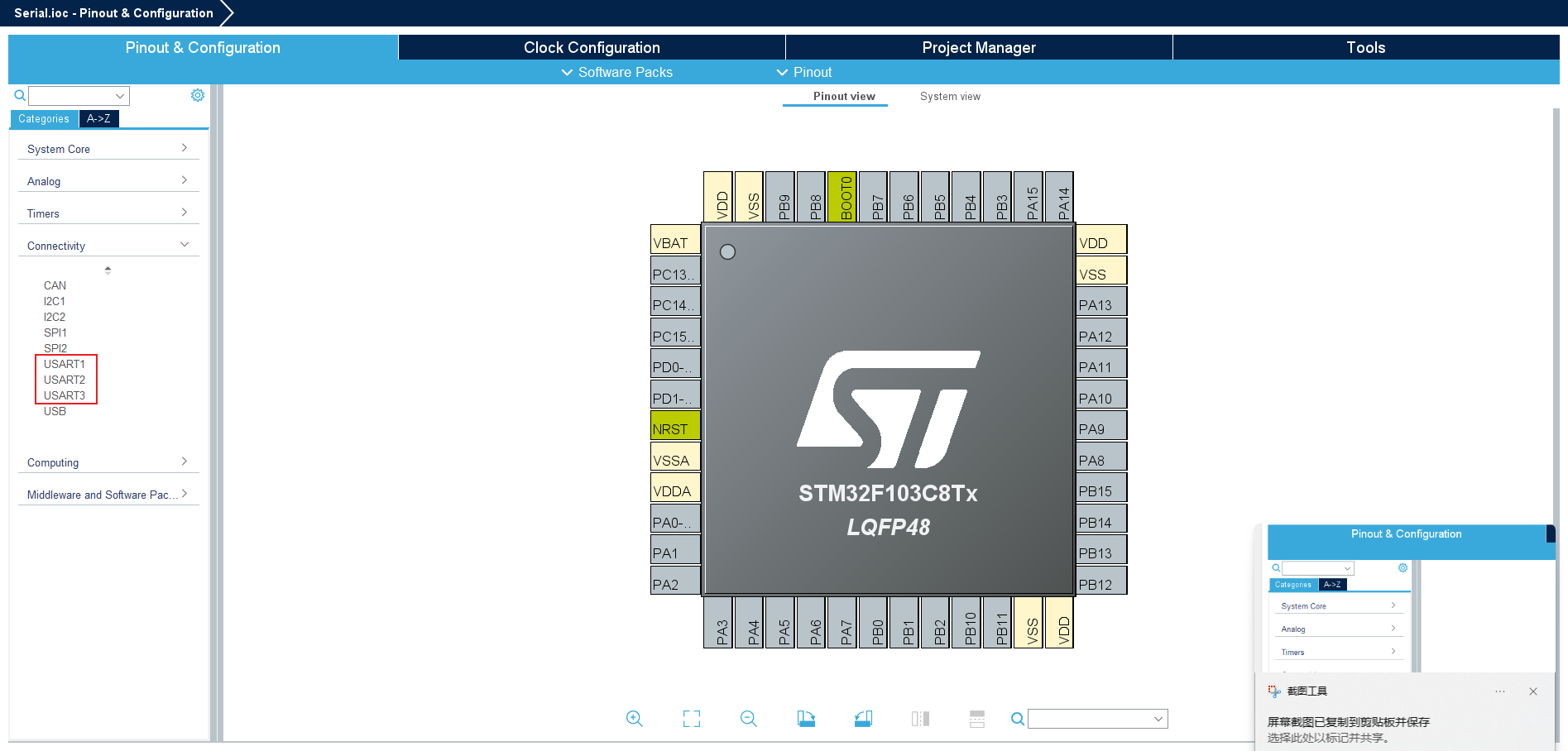Screen dimensions: 1568x751
Task: Open the Project Manager tab
Action: [979, 48]
